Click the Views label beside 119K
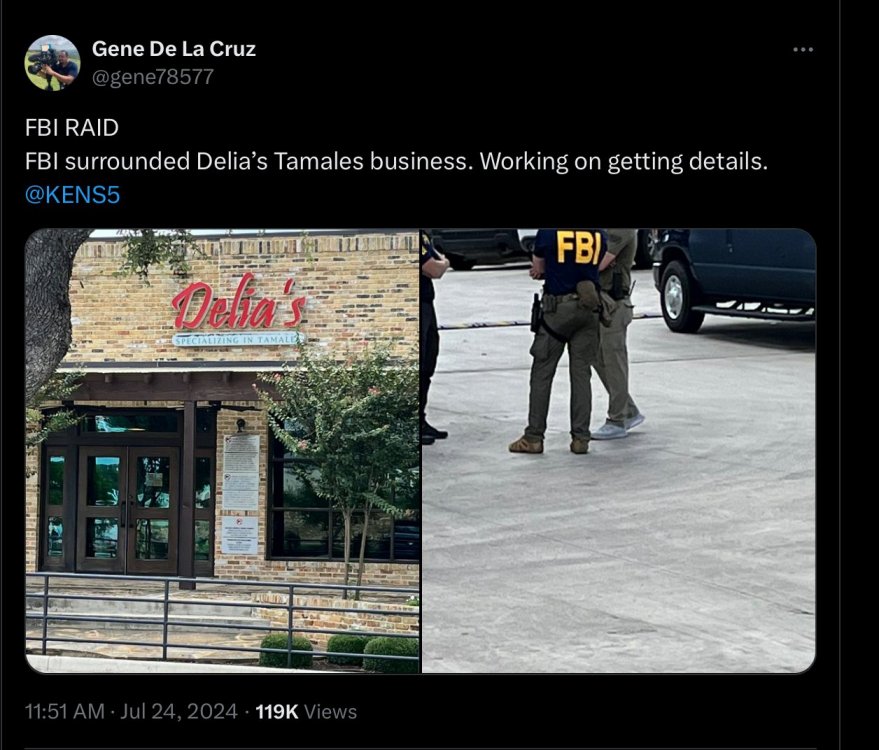879x750 pixels. click(x=330, y=711)
